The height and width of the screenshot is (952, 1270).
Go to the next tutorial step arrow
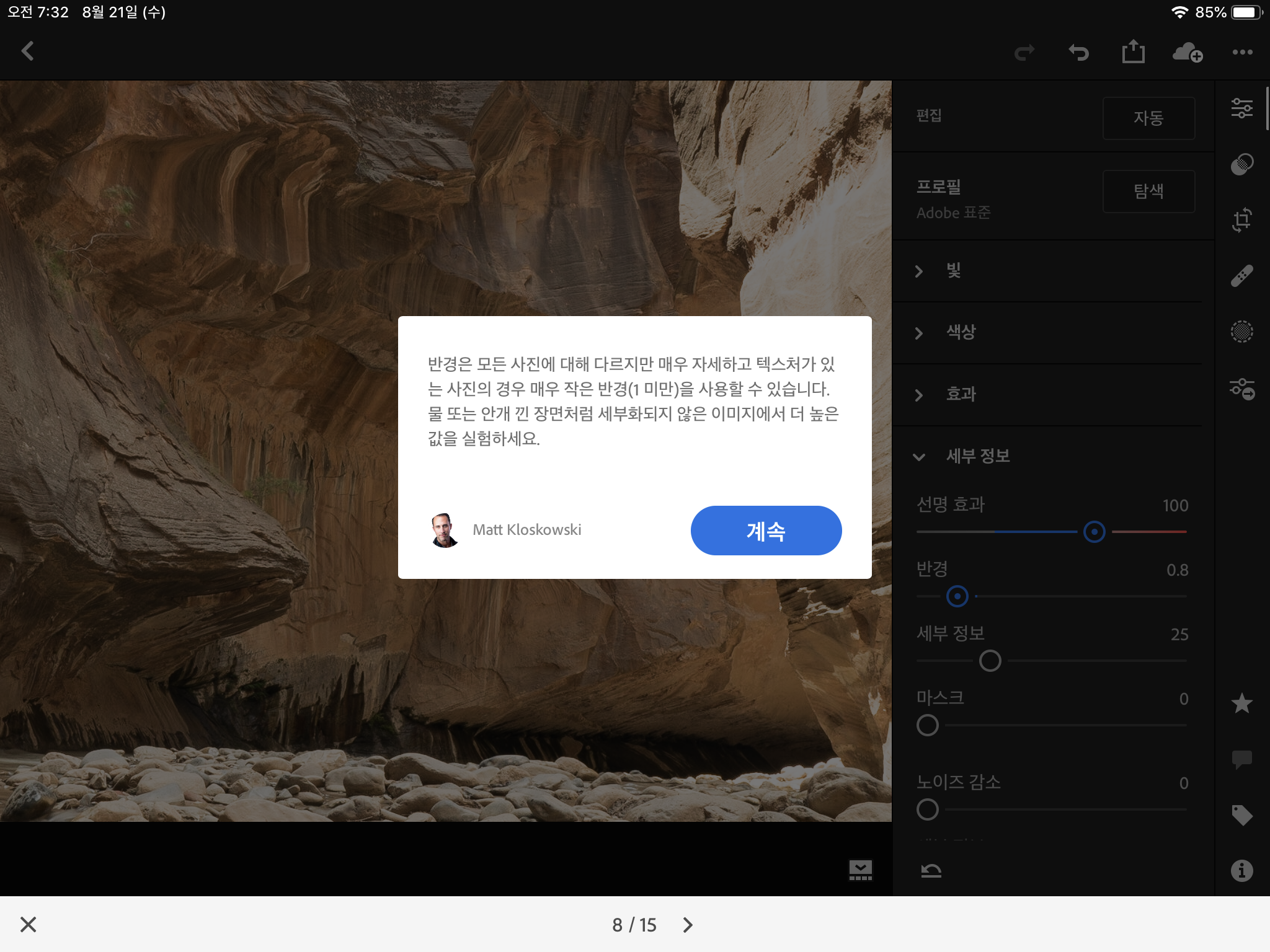pyautogui.click(x=688, y=925)
